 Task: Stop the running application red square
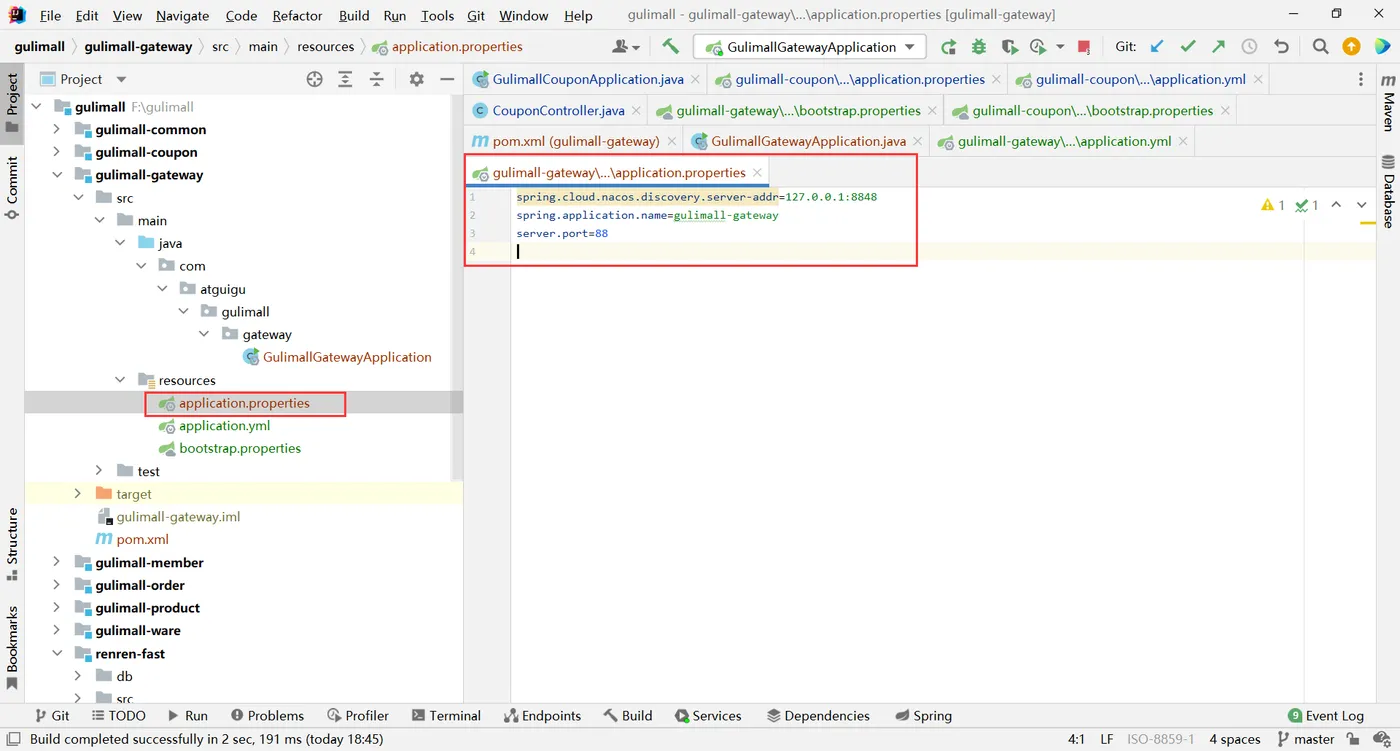pyautogui.click(x=1084, y=46)
